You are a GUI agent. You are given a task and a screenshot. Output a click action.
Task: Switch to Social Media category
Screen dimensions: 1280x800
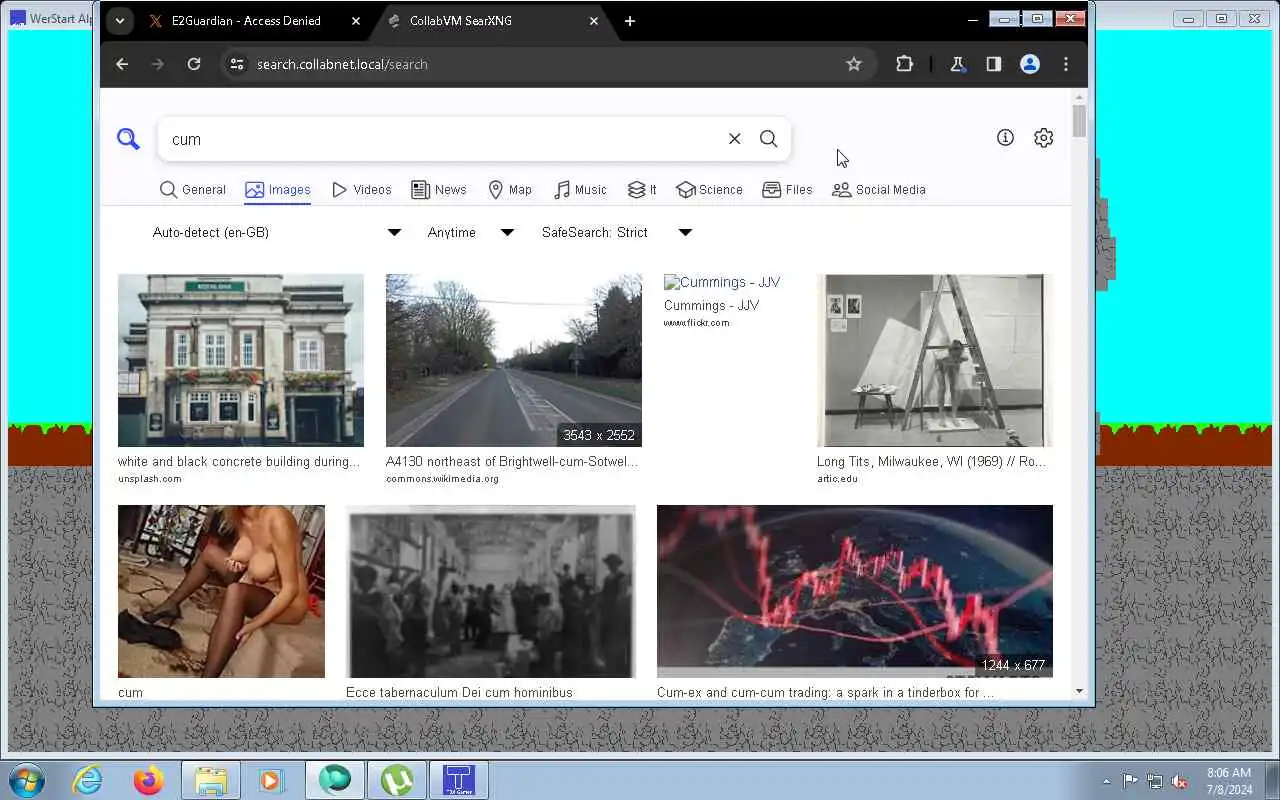[x=879, y=189]
